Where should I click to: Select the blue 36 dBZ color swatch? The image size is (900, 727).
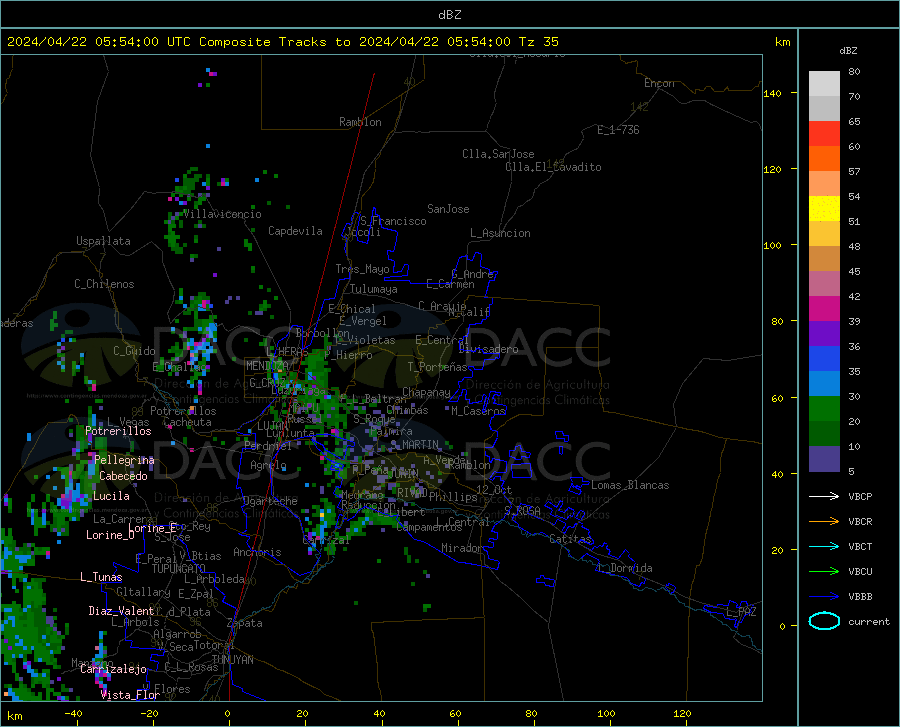(x=824, y=359)
